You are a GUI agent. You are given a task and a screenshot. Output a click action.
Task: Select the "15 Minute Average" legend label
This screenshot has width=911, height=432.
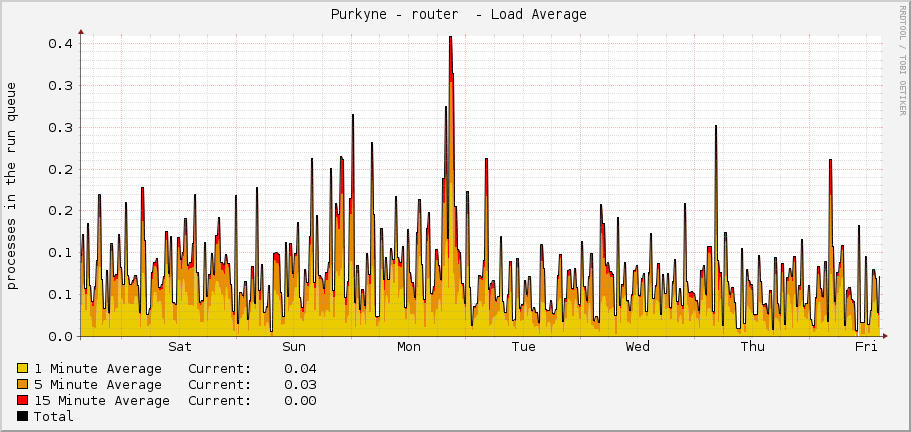101,401
